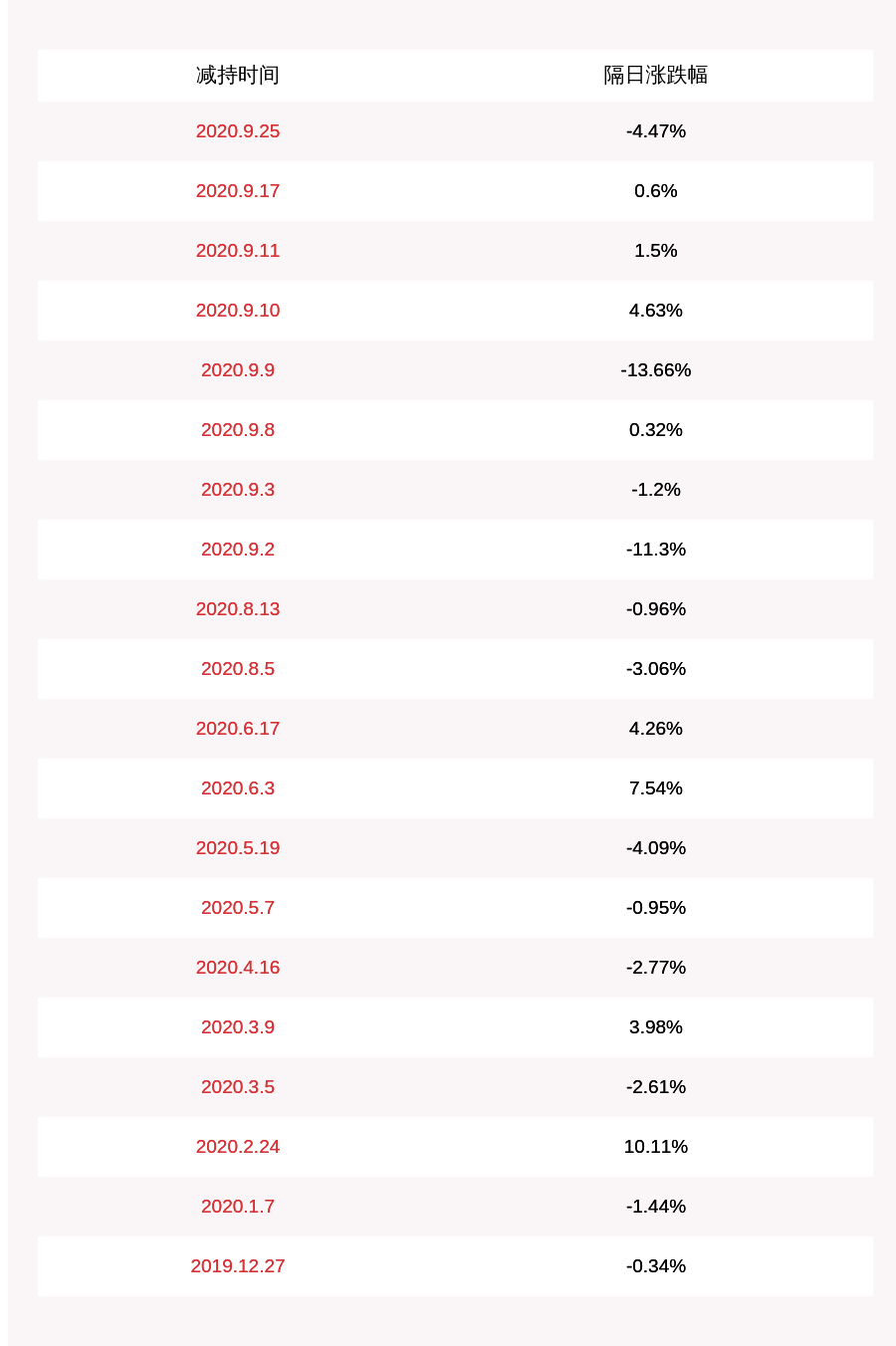Screen dimensions: 896x1346
Task: Select the date 2020.9.25
Action: coord(238,131)
